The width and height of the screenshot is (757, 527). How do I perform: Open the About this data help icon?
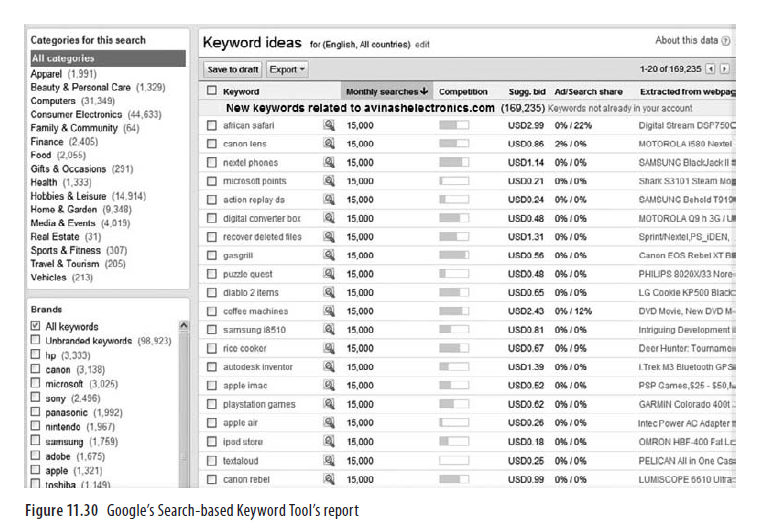pos(725,41)
